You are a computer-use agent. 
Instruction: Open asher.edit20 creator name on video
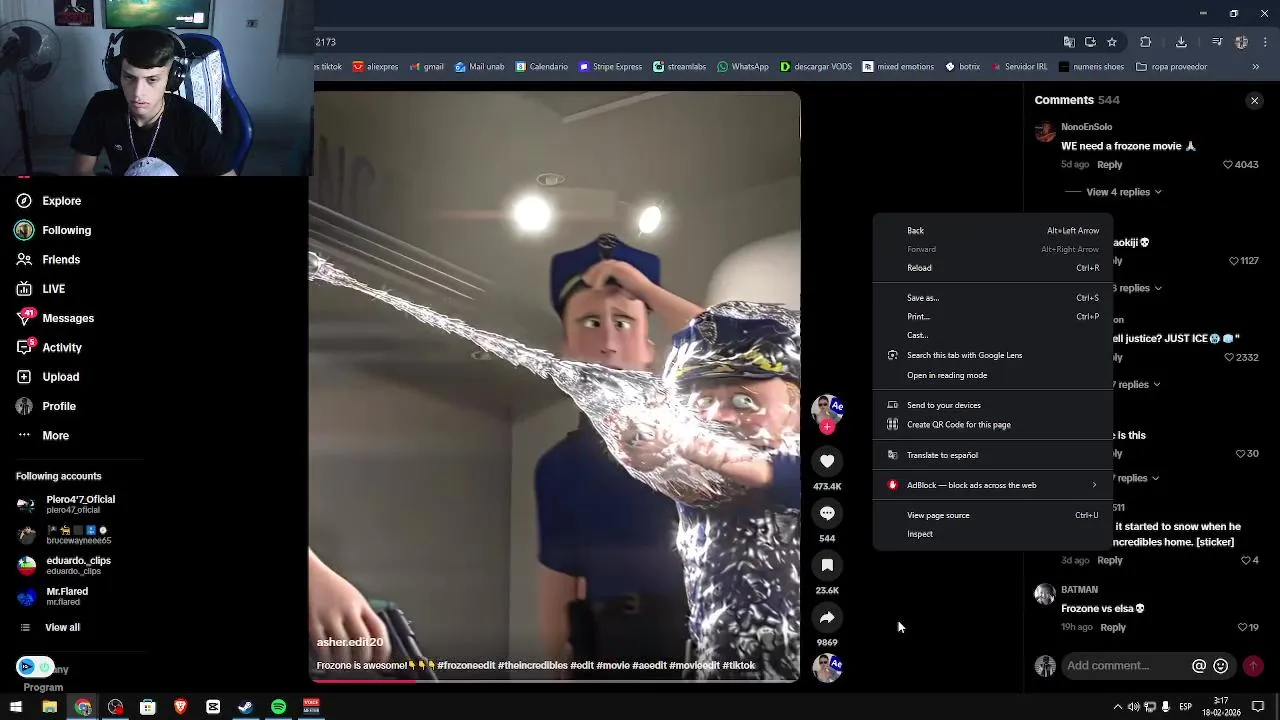pyautogui.click(x=350, y=642)
